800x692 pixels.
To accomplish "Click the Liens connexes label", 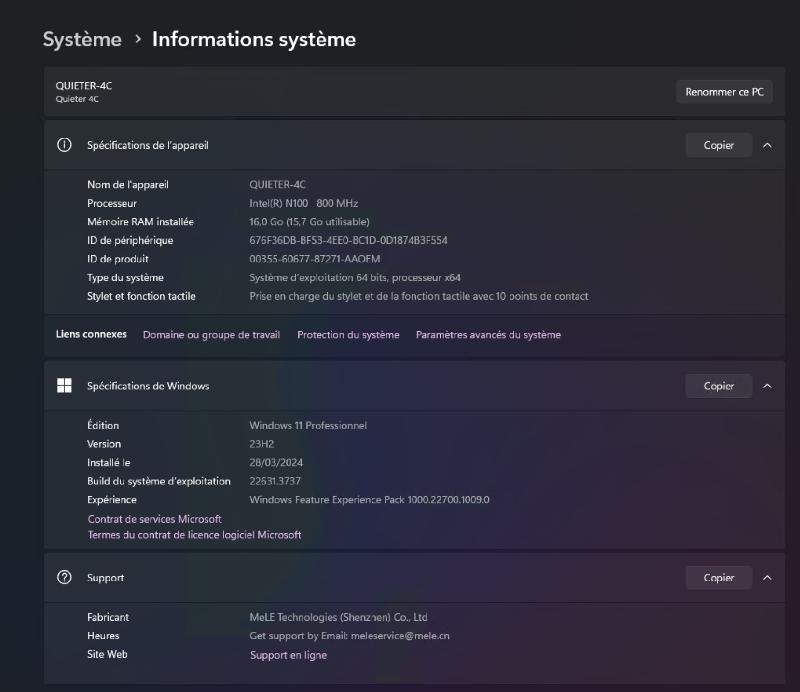I will [91, 334].
